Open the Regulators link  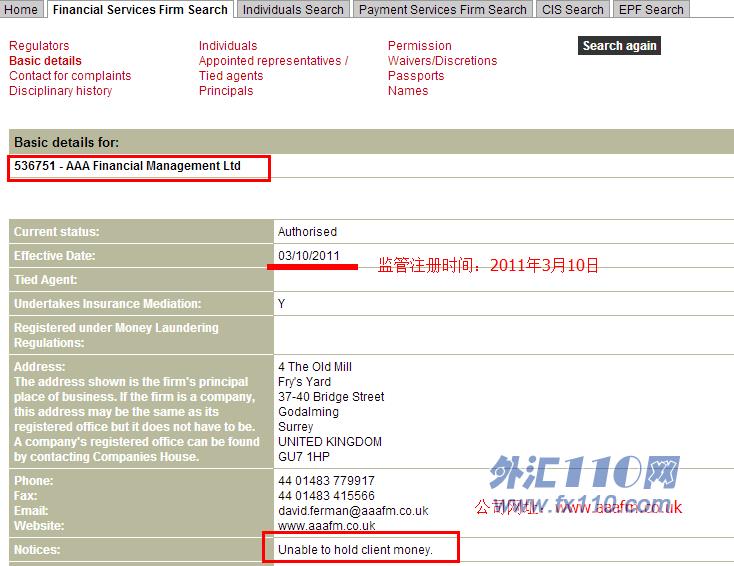click(39, 45)
